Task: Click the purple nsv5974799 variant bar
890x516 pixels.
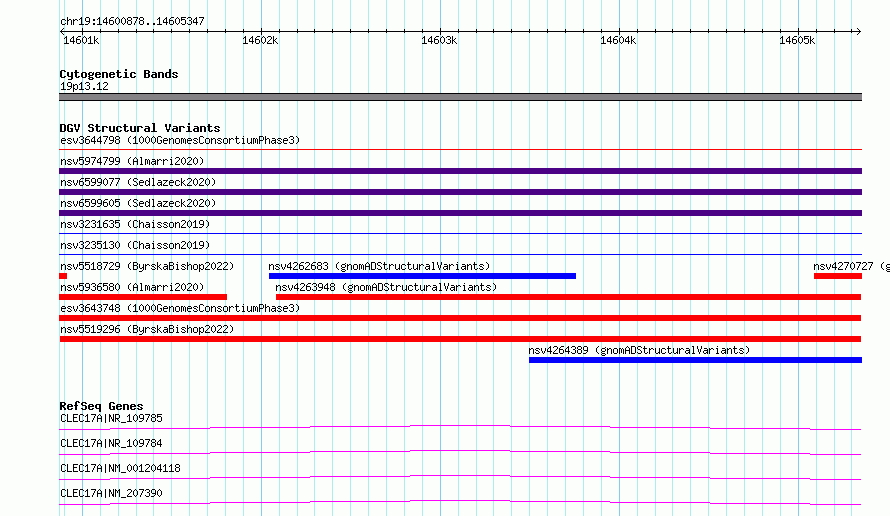Action: point(460,171)
